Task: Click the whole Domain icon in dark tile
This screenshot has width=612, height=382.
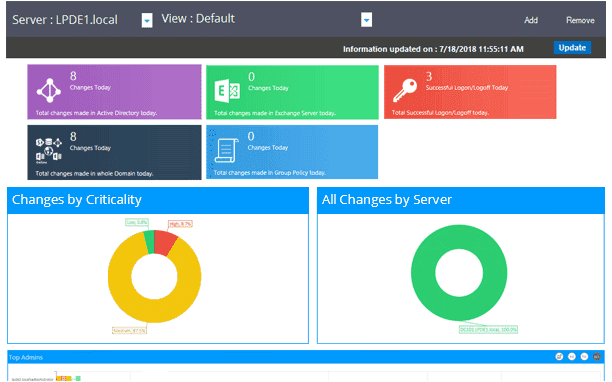Action: 49,150
